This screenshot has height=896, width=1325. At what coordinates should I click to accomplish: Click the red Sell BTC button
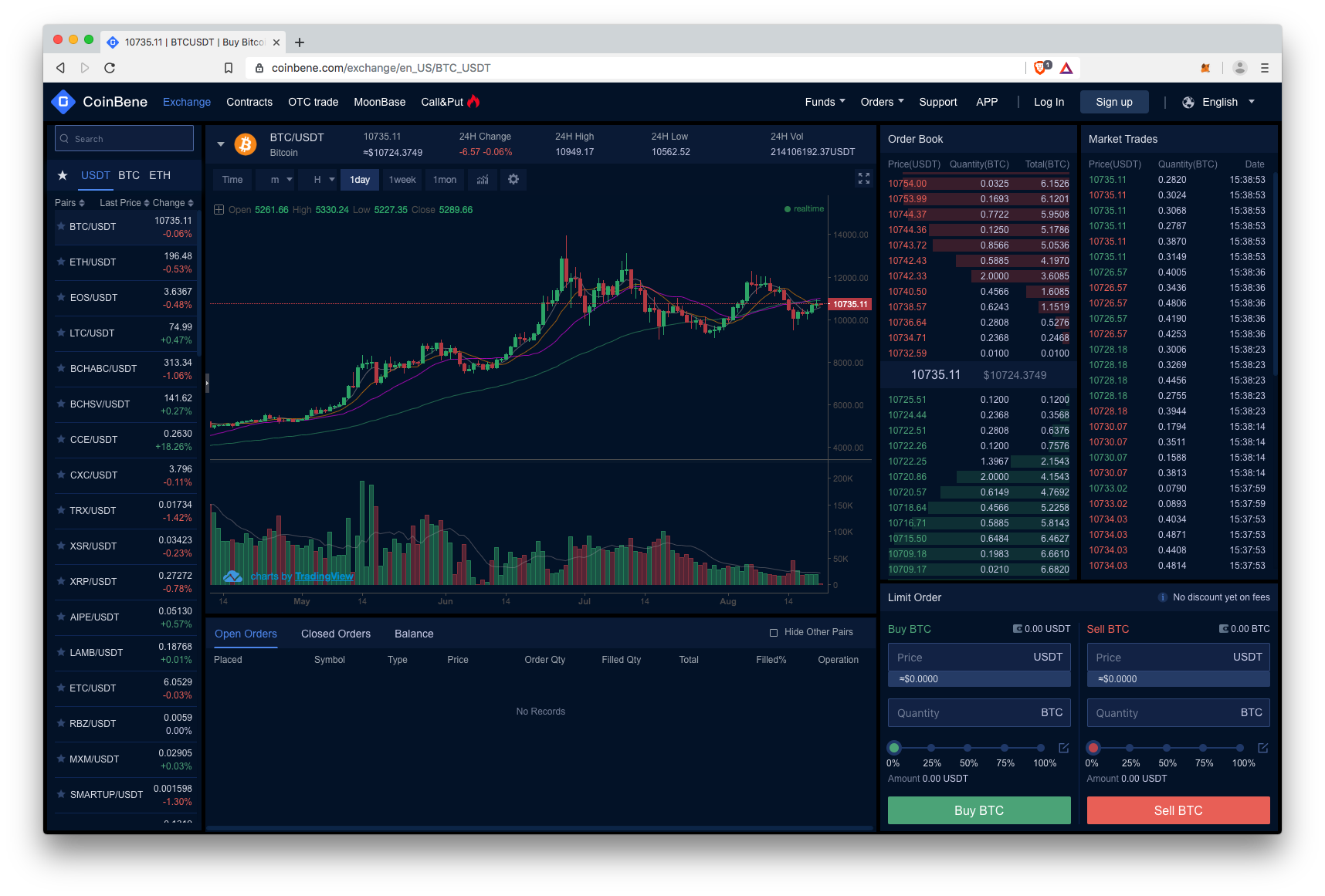1178,810
